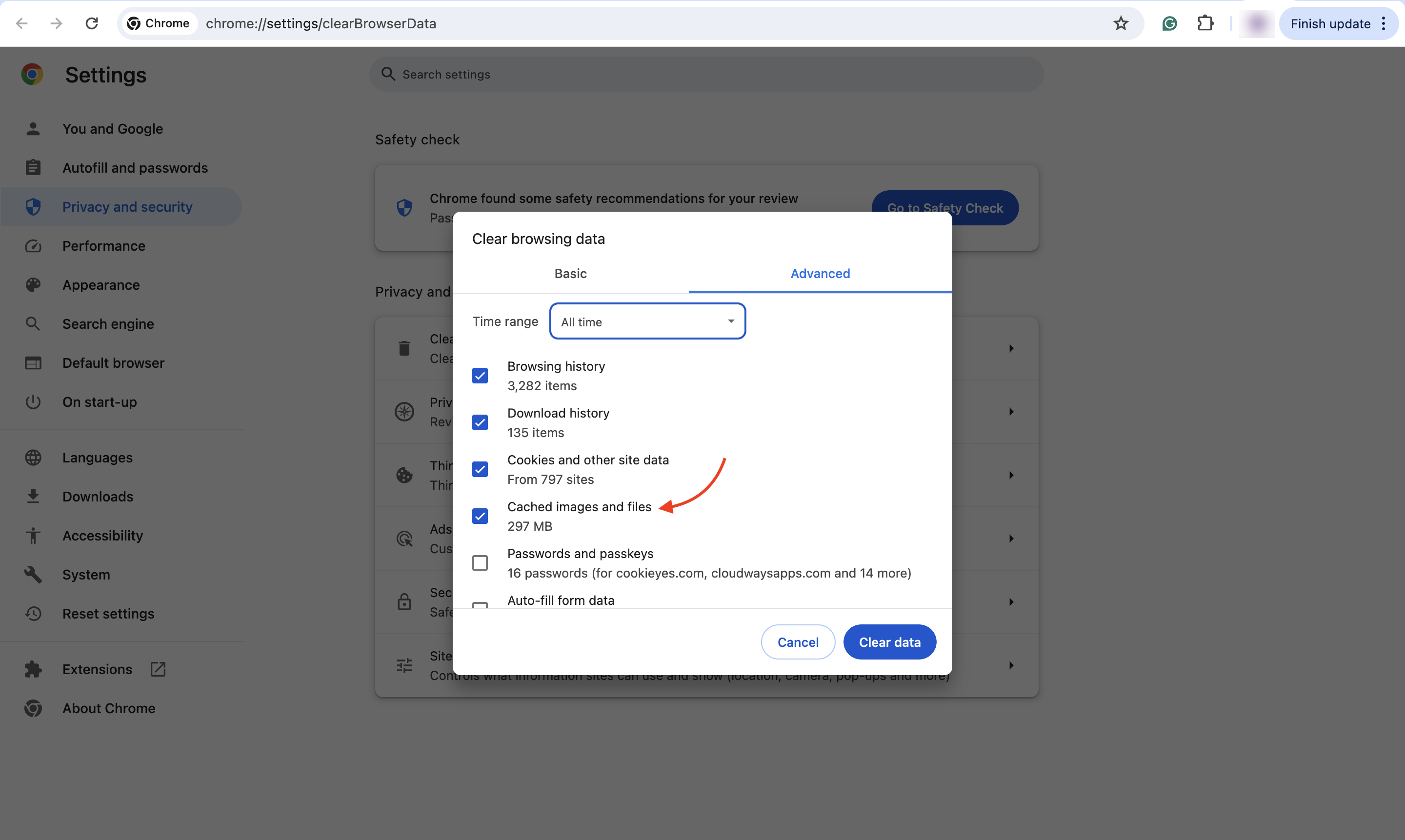The image size is (1405, 840).
Task: Reload the page with refresh icon
Action: tap(92, 23)
